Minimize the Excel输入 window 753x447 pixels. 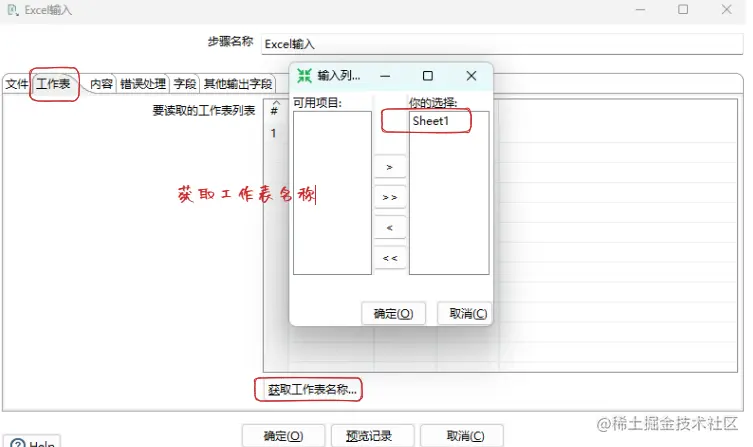640,10
